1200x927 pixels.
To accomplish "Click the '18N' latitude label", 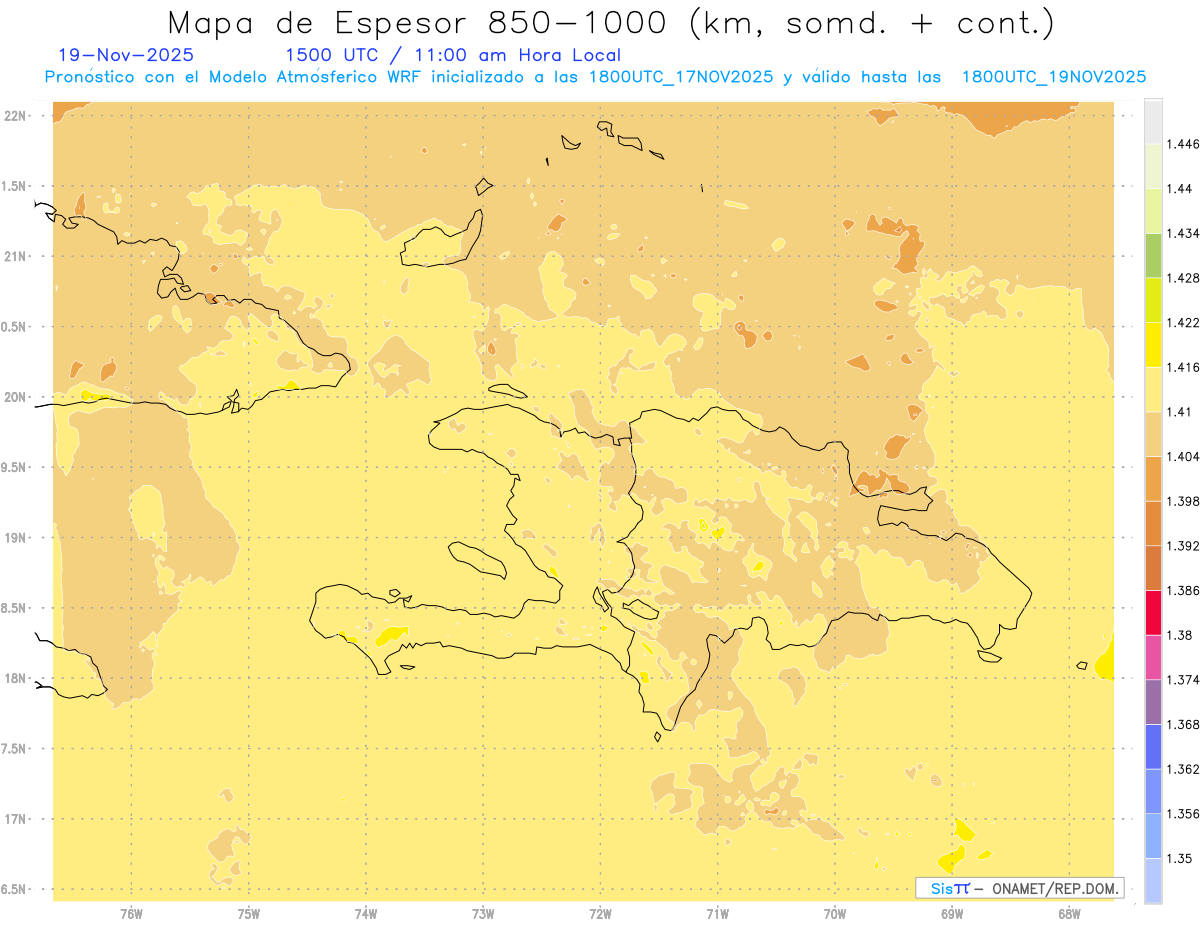I will coord(15,679).
